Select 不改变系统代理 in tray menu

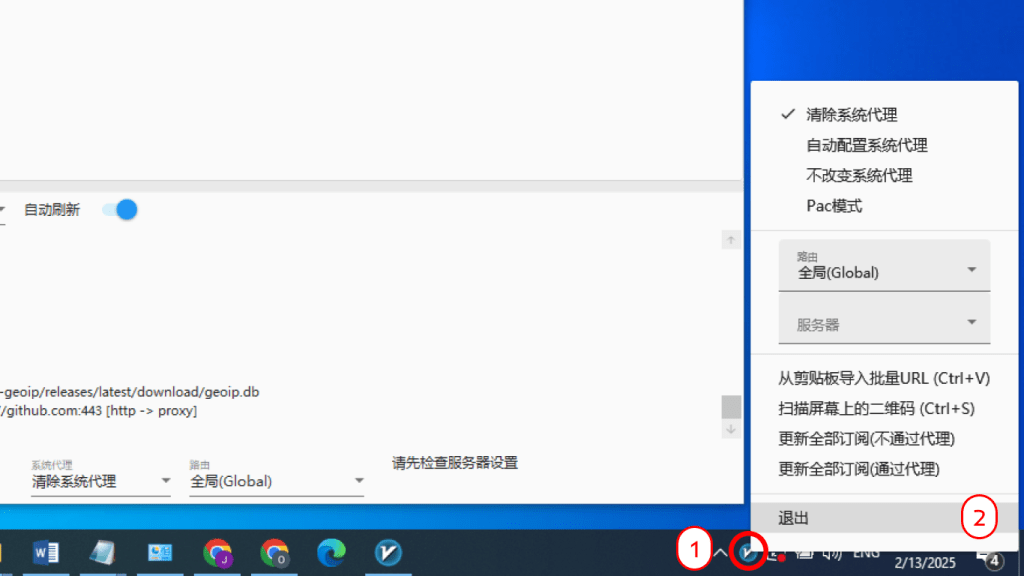coord(859,175)
